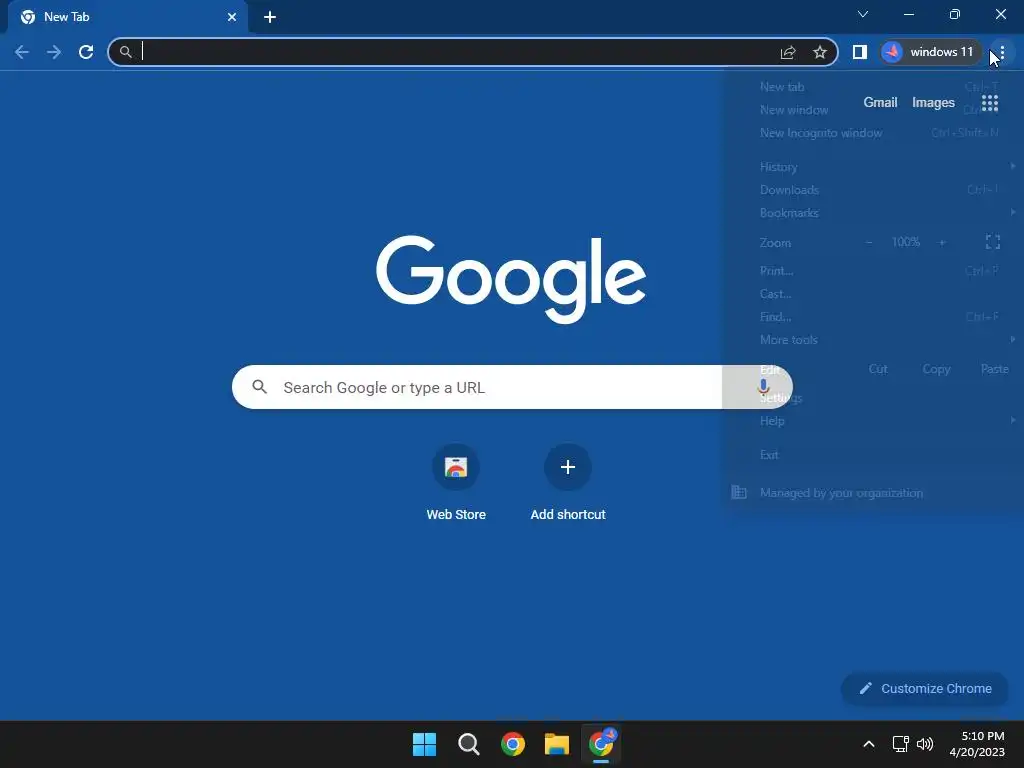Click the Google logo
1024x768 pixels.
[x=511, y=280]
